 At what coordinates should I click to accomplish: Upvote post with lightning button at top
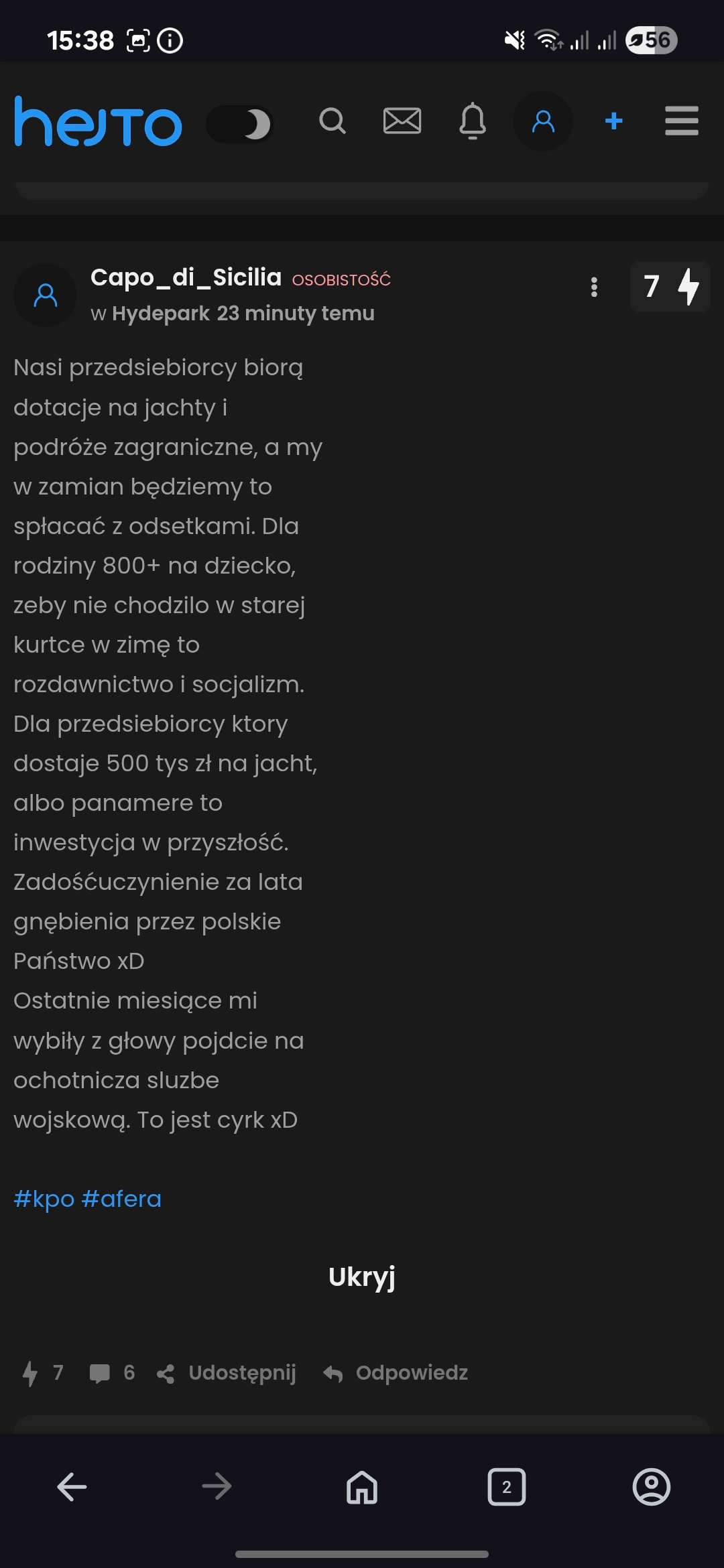(x=670, y=287)
